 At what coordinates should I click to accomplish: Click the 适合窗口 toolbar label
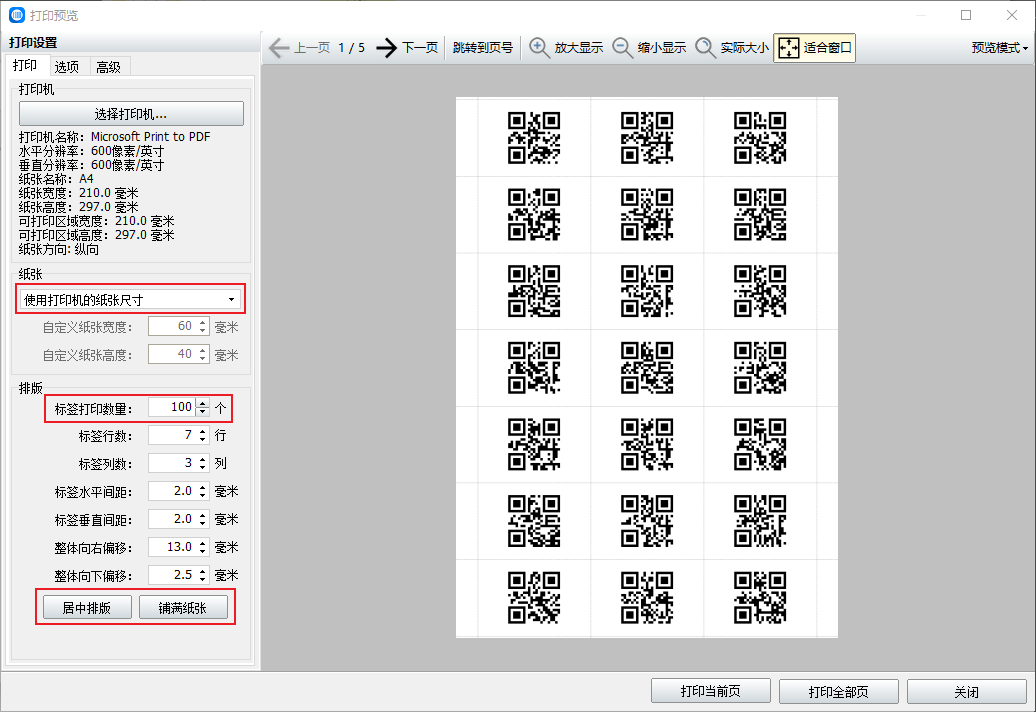pyautogui.click(x=828, y=48)
